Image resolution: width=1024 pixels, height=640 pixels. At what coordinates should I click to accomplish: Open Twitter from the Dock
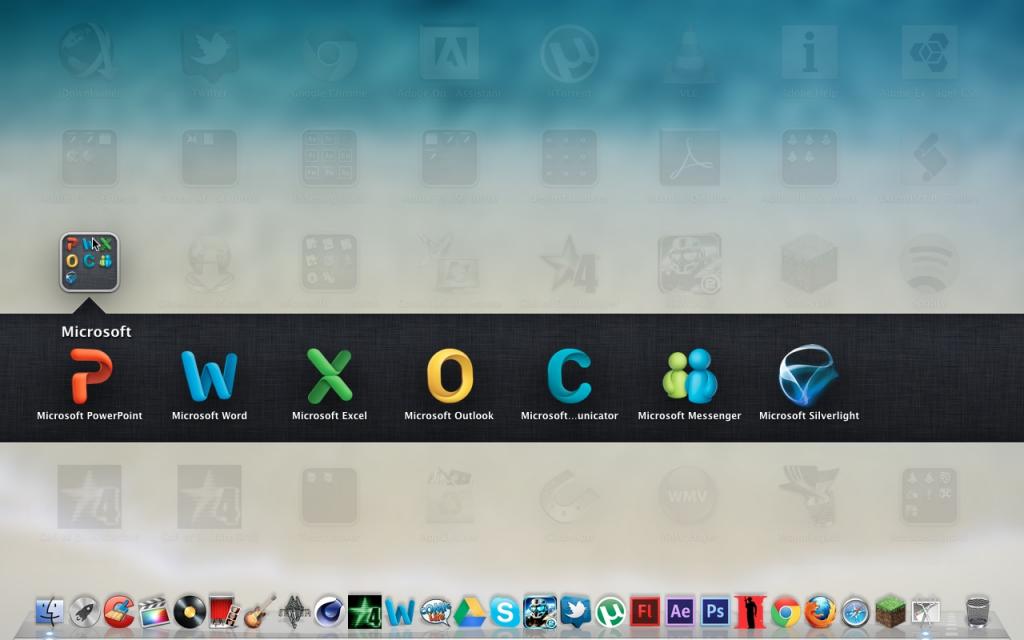point(575,612)
